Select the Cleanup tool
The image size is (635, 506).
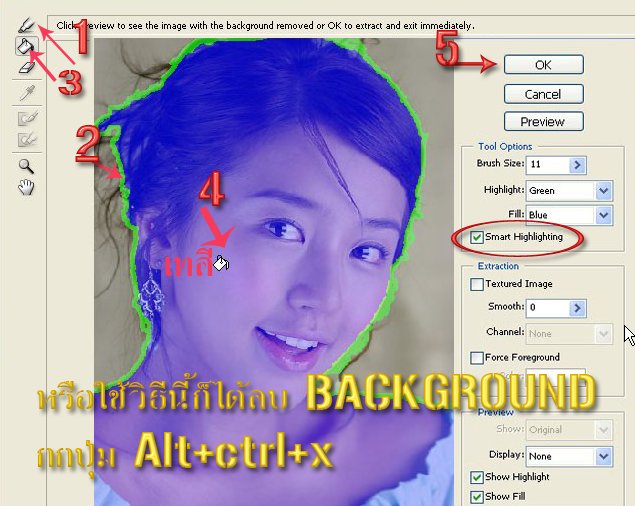click(x=27, y=119)
